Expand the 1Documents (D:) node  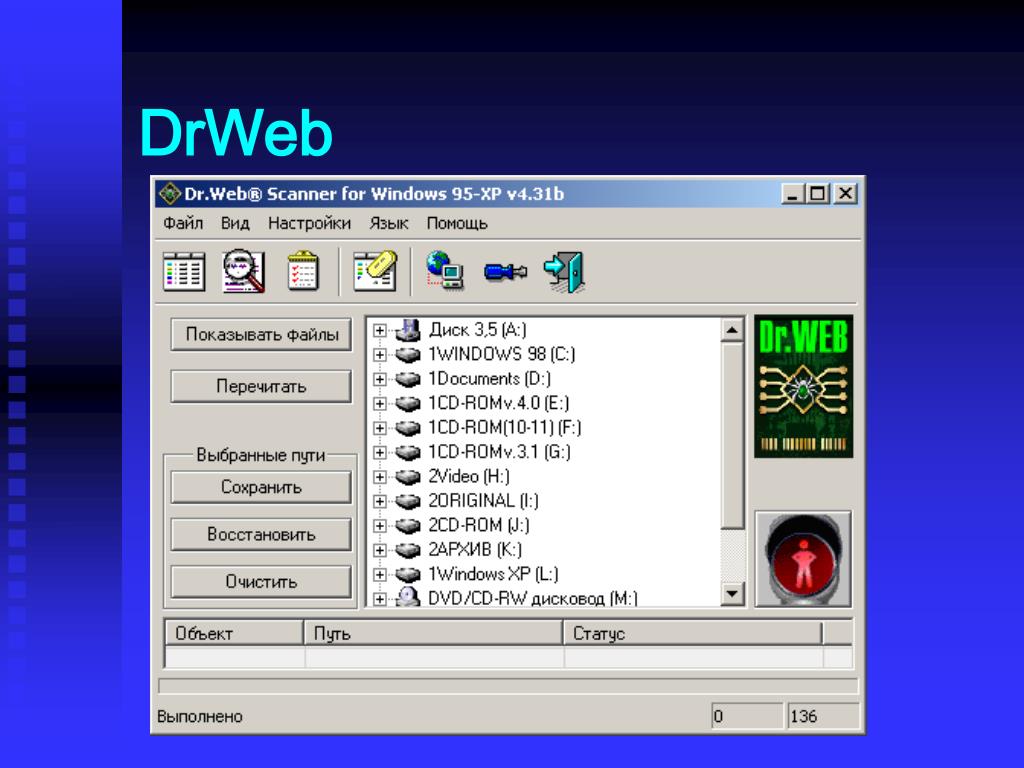tap(379, 379)
